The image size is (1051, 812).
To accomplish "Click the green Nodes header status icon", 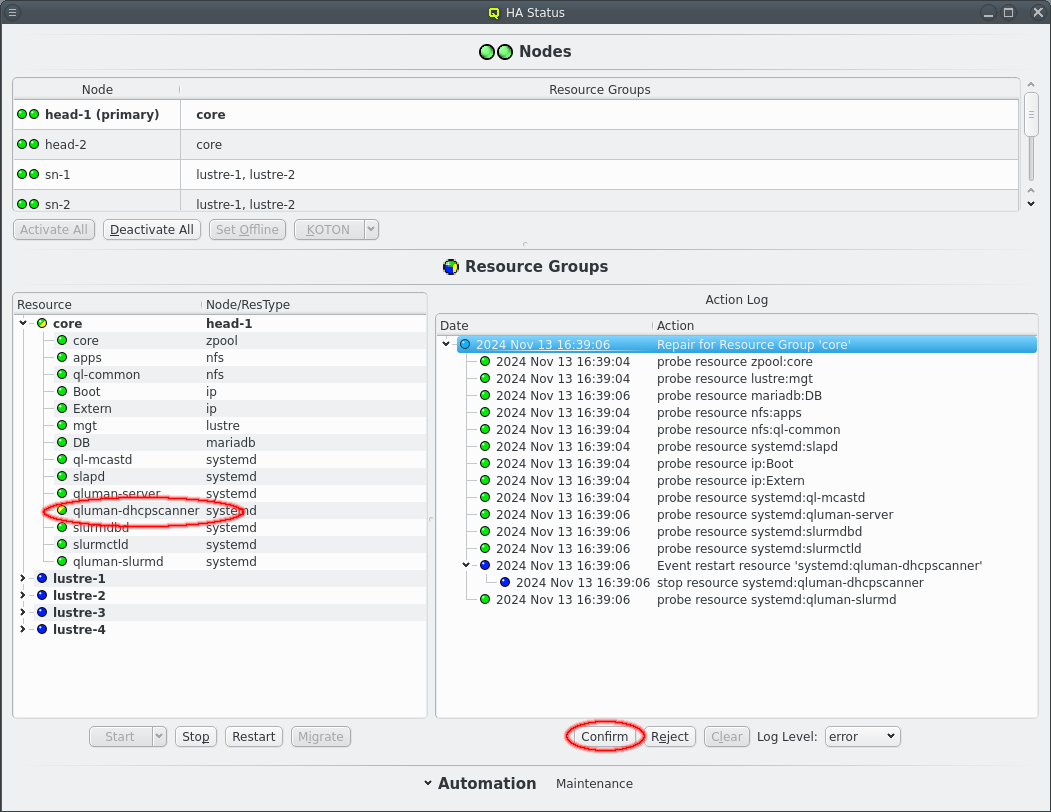I will pyautogui.click(x=496, y=52).
